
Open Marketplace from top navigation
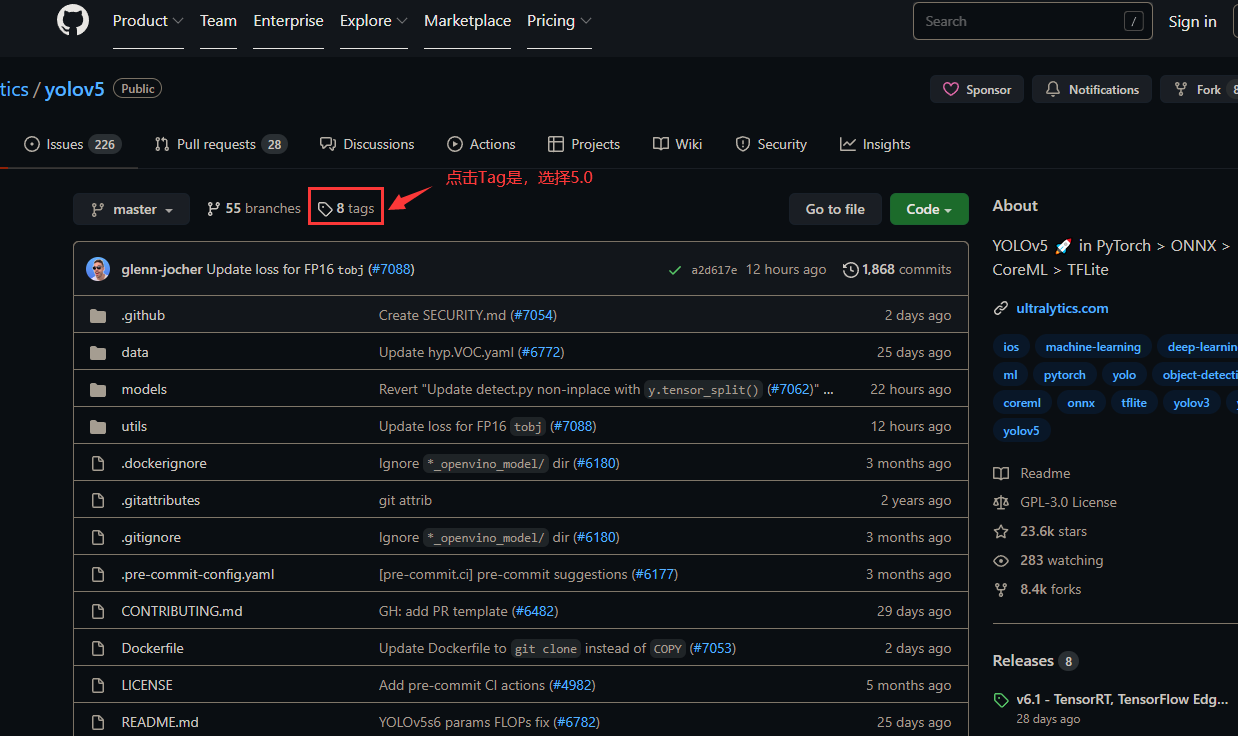[467, 21]
